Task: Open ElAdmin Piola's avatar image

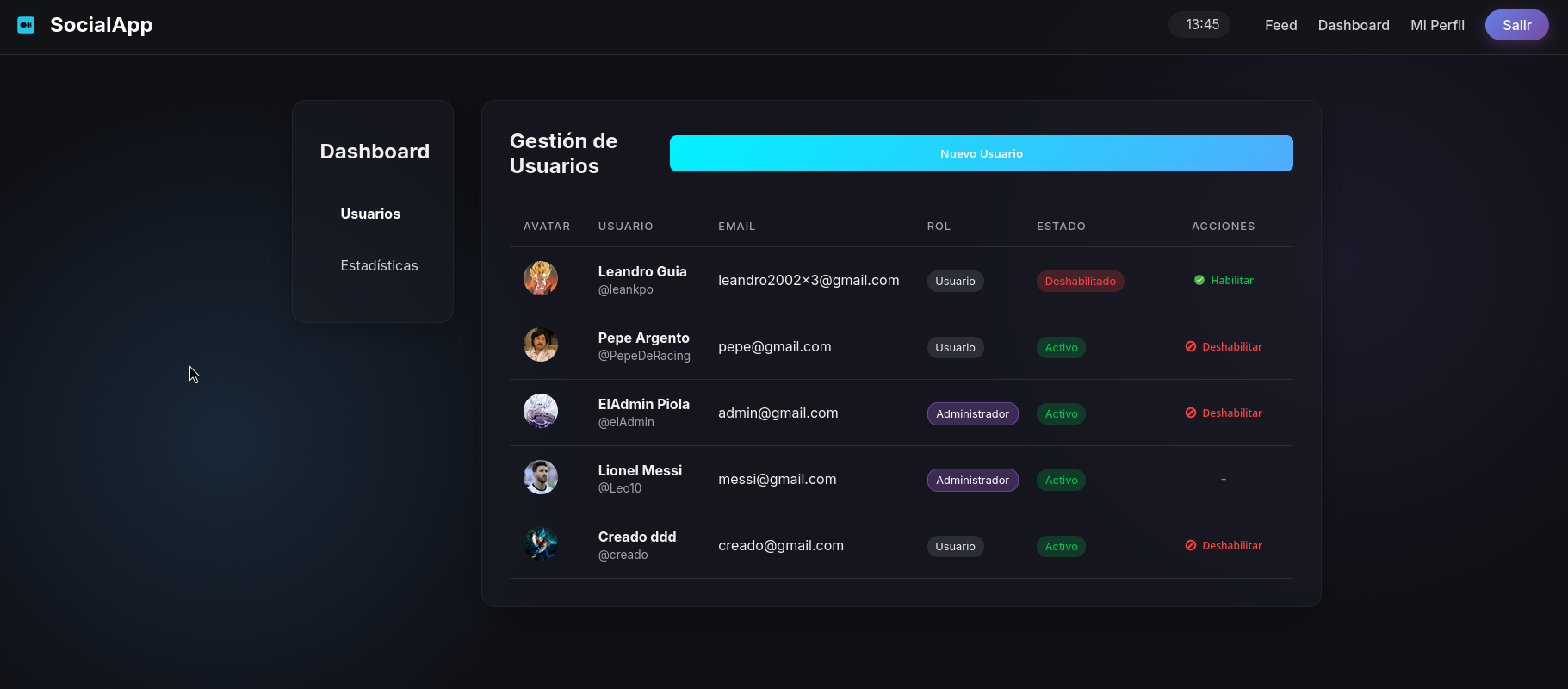Action: click(541, 411)
